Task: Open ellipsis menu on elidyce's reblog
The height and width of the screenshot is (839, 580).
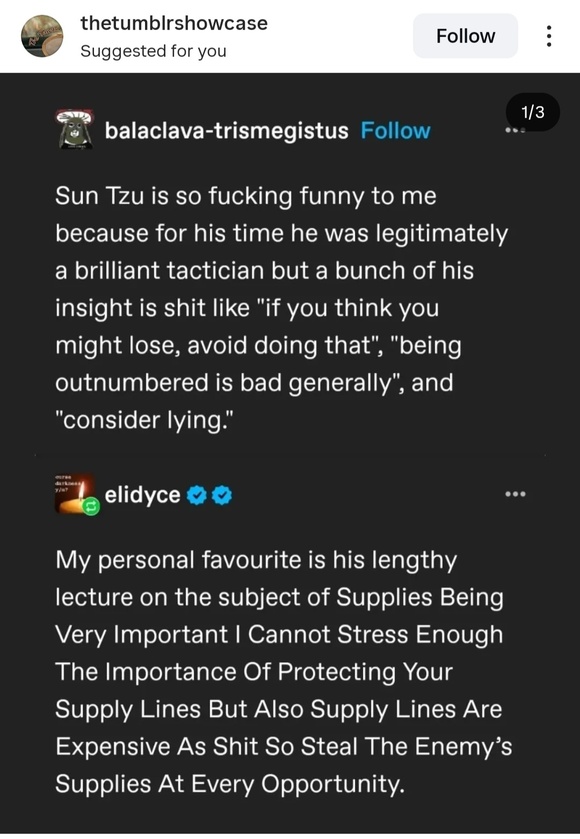Action: [515, 494]
